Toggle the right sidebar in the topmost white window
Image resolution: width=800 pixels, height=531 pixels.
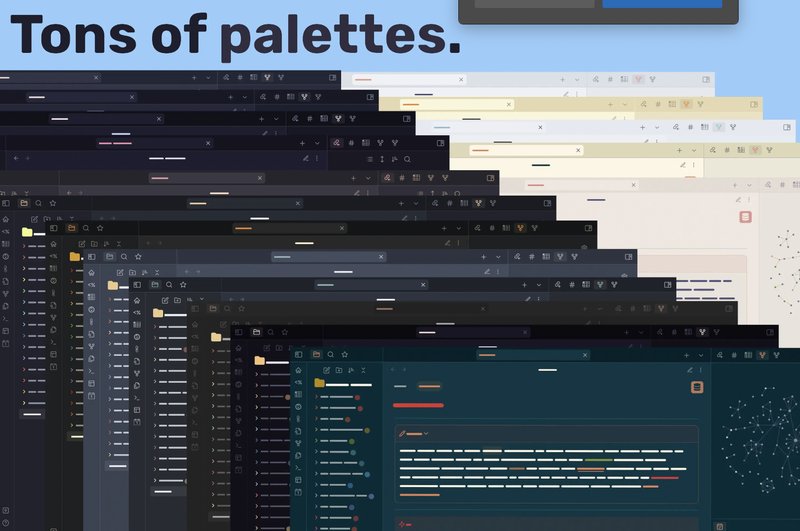(708, 78)
